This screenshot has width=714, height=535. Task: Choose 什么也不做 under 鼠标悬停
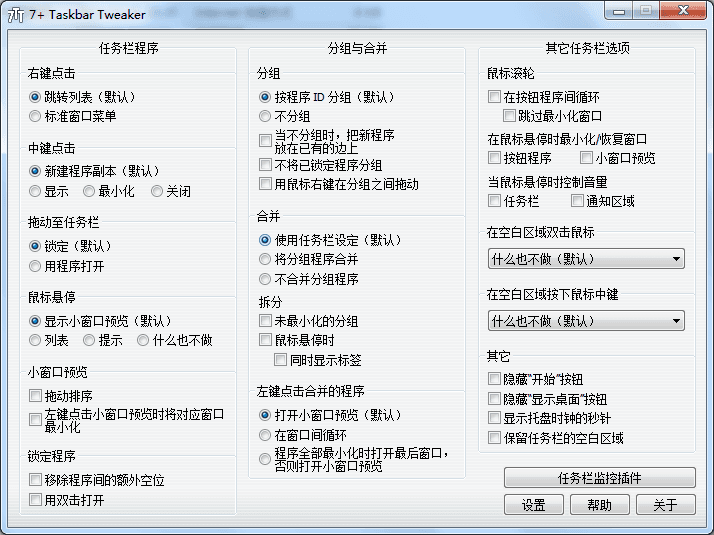[143, 340]
